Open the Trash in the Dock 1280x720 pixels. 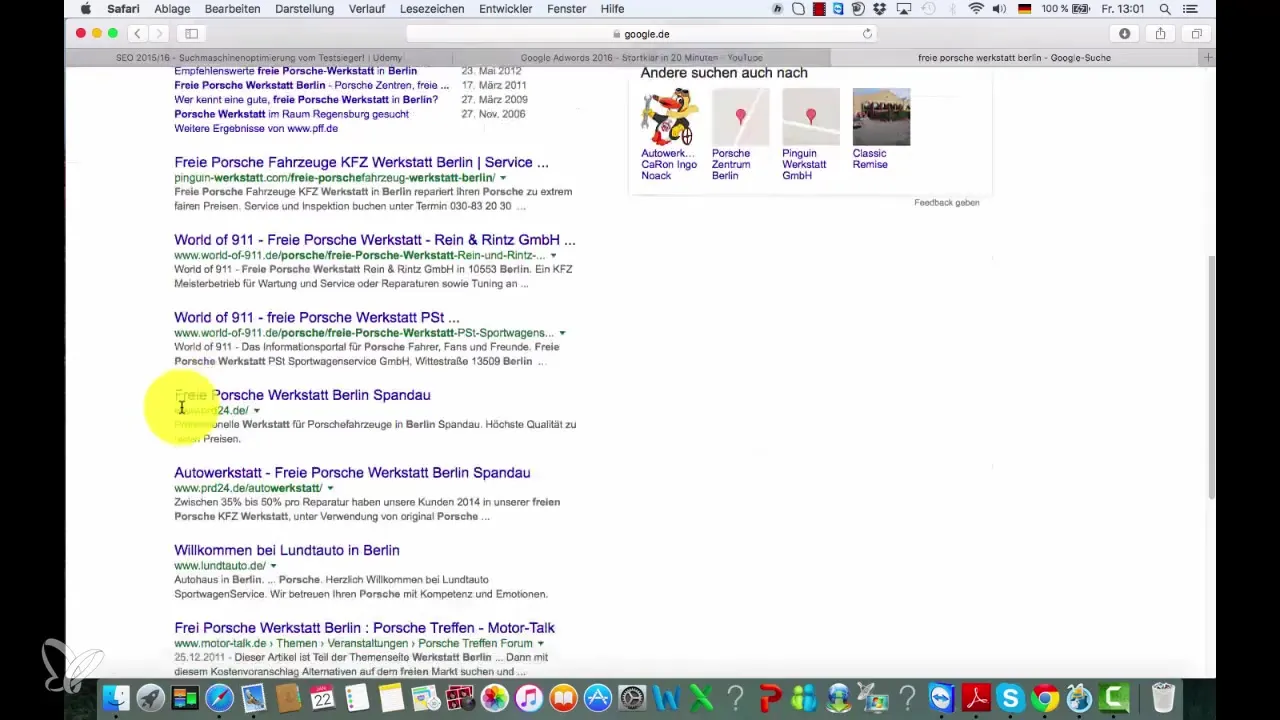(1163, 697)
